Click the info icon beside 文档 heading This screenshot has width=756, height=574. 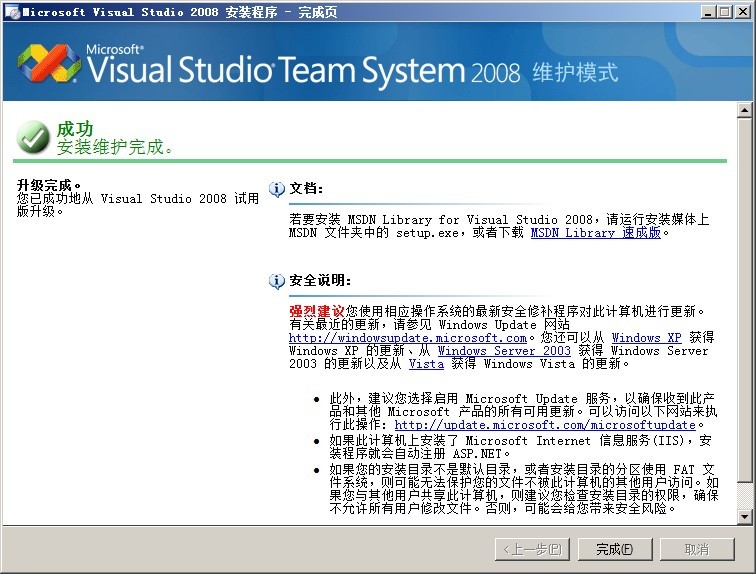pos(277,189)
